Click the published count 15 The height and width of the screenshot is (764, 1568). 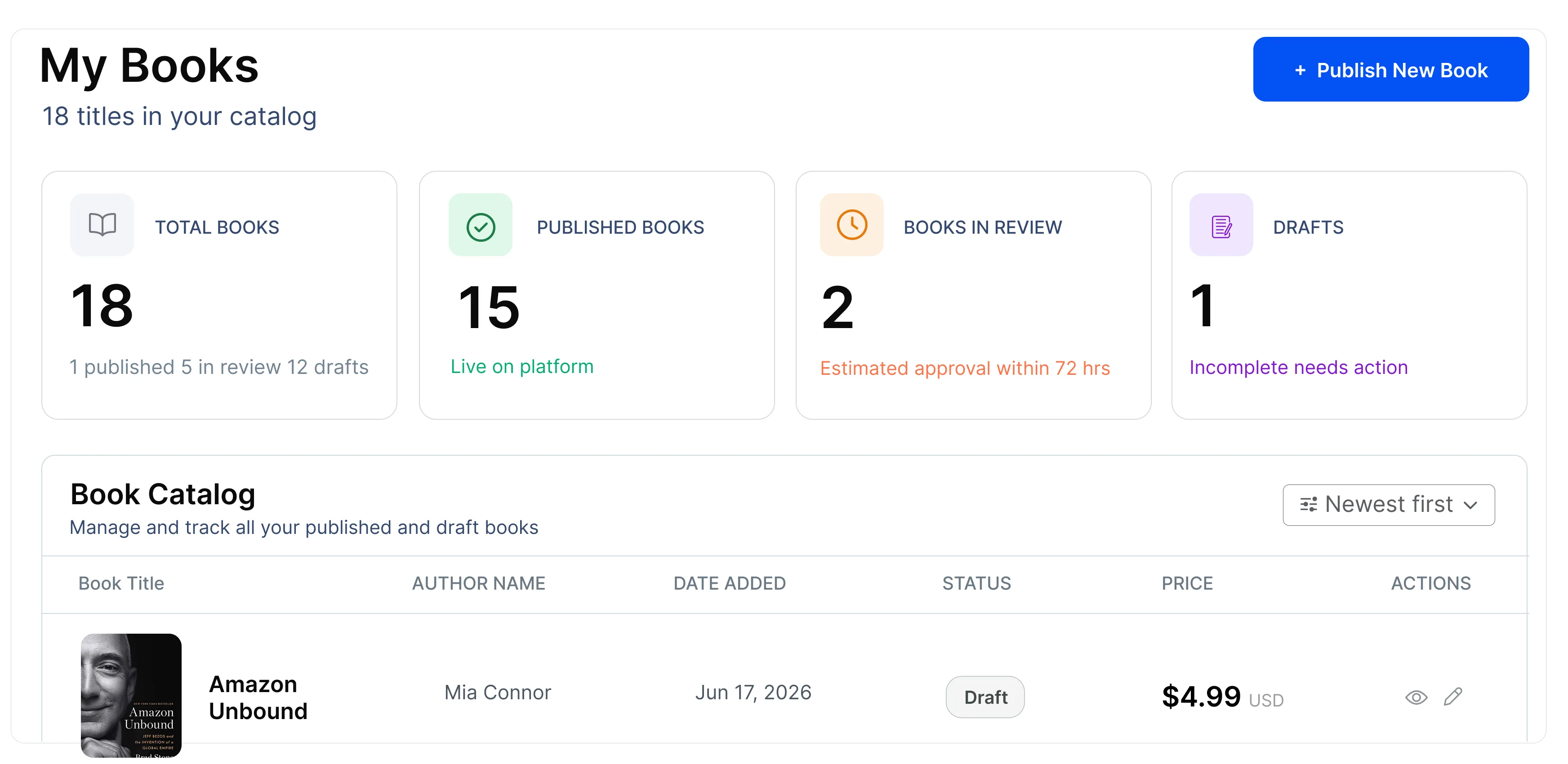tap(489, 307)
